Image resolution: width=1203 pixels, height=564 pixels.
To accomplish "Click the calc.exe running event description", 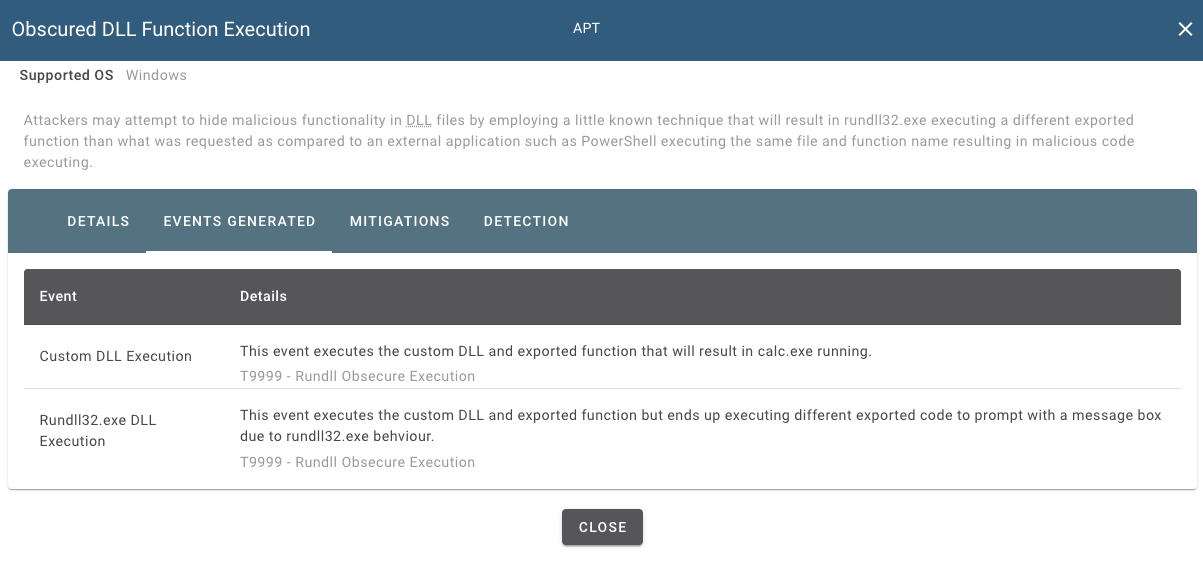I will click(x=556, y=351).
